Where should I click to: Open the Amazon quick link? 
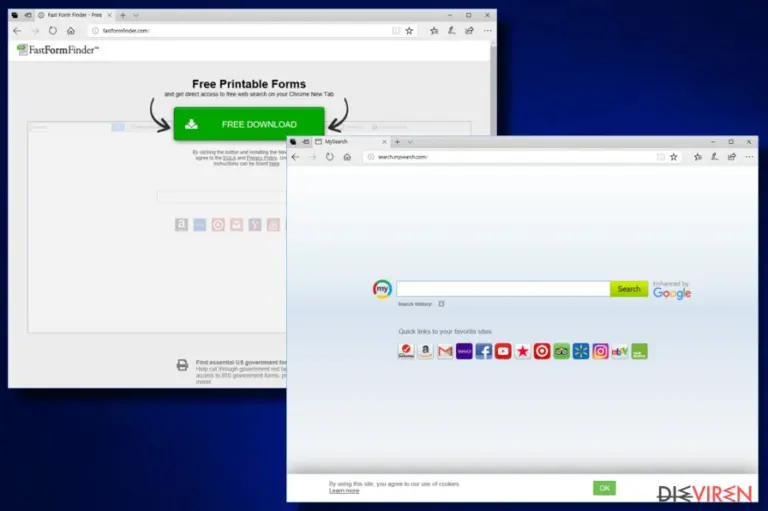click(x=426, y=351)
